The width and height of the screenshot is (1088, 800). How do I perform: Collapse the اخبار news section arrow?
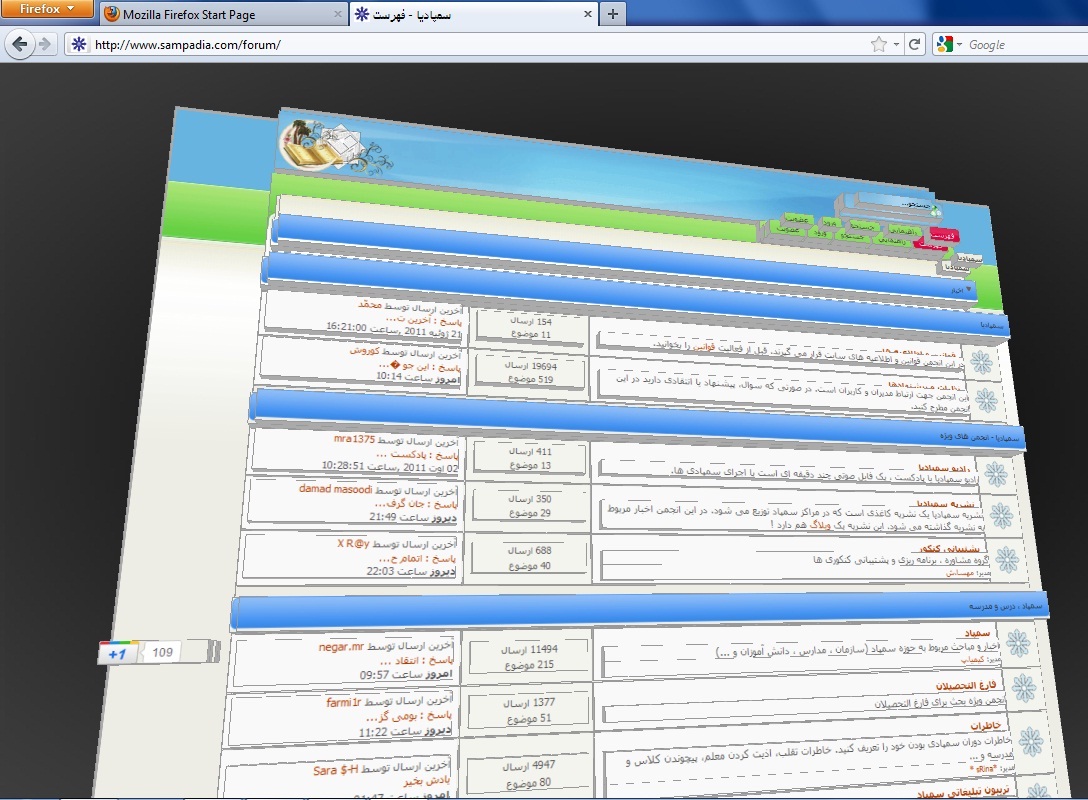tap(969, 289)
